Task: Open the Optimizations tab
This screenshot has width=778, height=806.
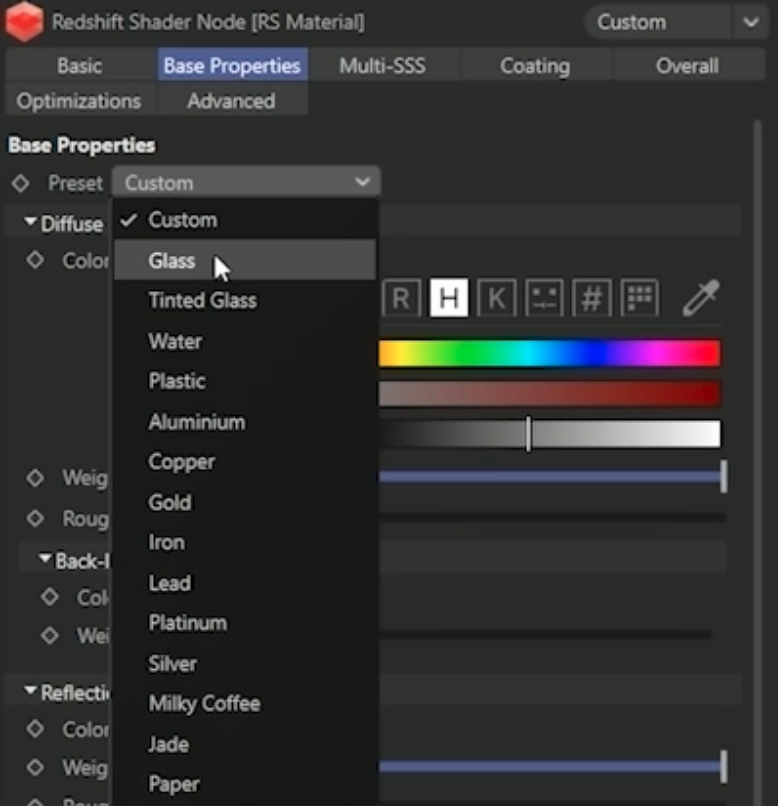Action: tap(79, 101)
